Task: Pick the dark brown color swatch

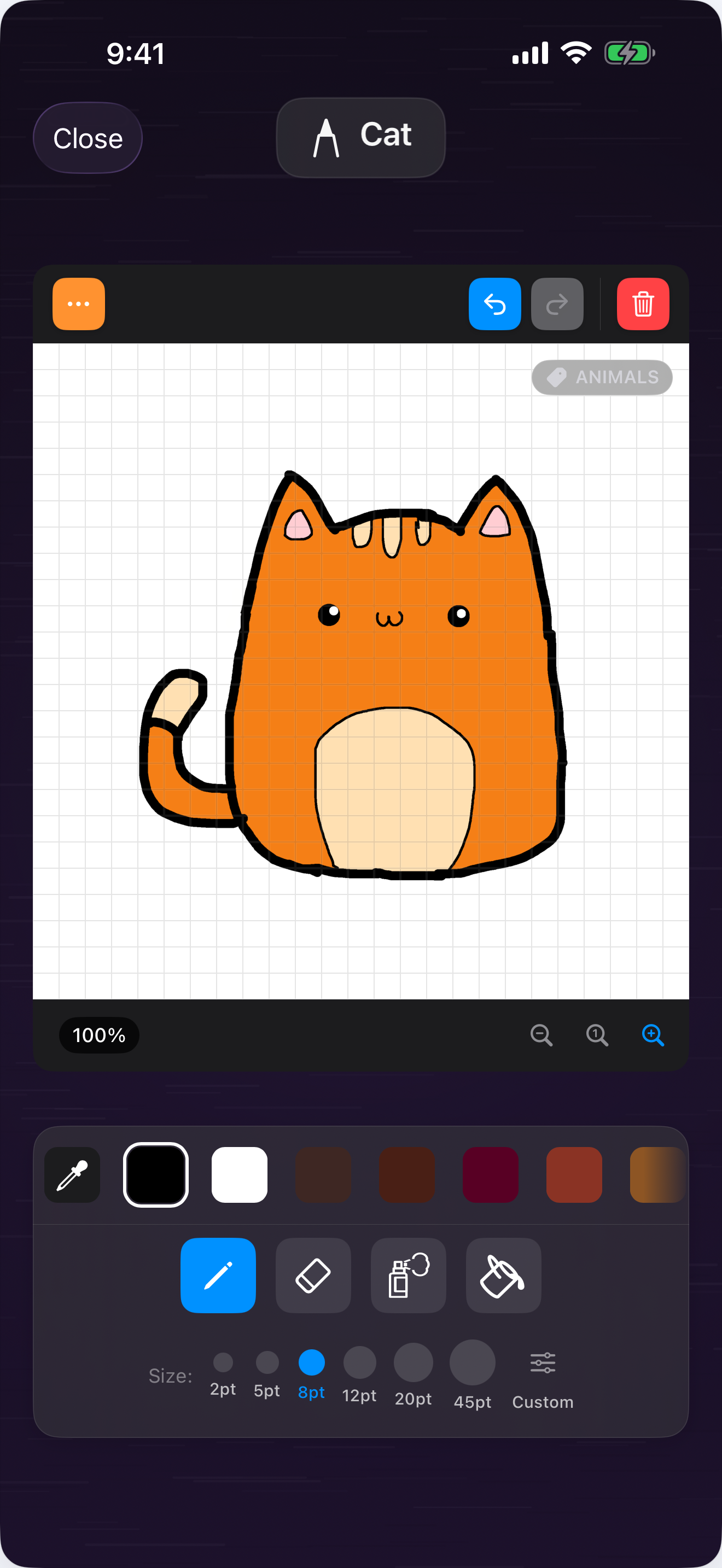Action: 323,1175
